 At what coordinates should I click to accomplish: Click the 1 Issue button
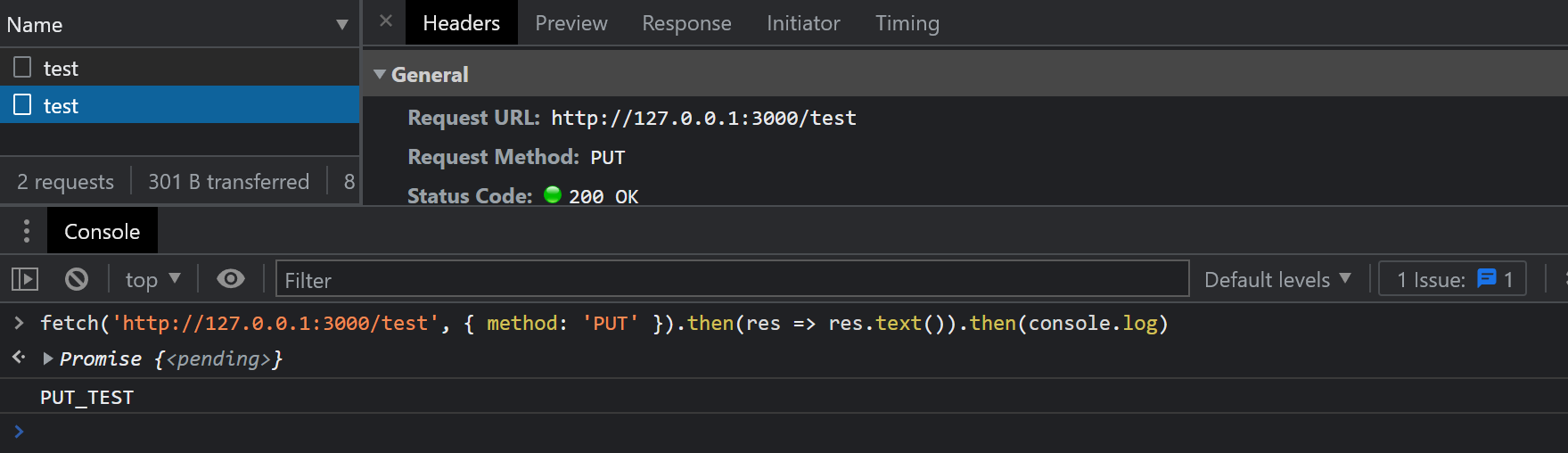(1451, 279)
